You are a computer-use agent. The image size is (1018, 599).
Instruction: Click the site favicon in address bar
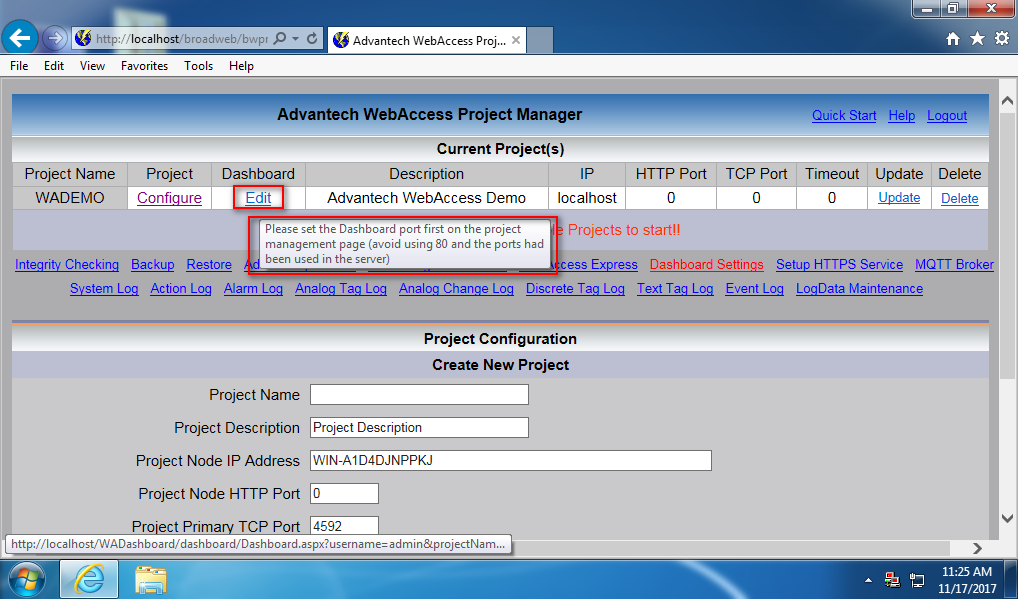(83, 39)
